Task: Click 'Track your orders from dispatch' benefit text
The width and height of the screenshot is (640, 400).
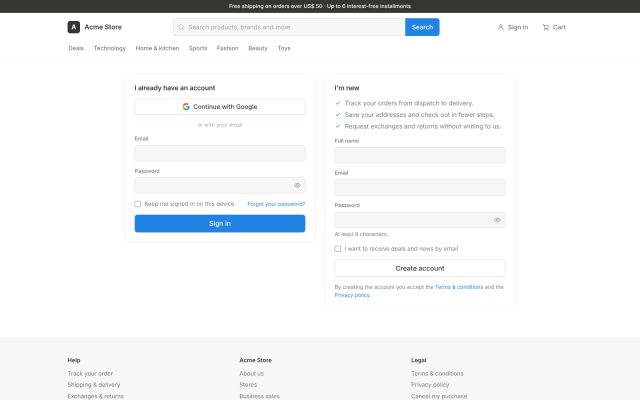Action: [x=409, y=103]
